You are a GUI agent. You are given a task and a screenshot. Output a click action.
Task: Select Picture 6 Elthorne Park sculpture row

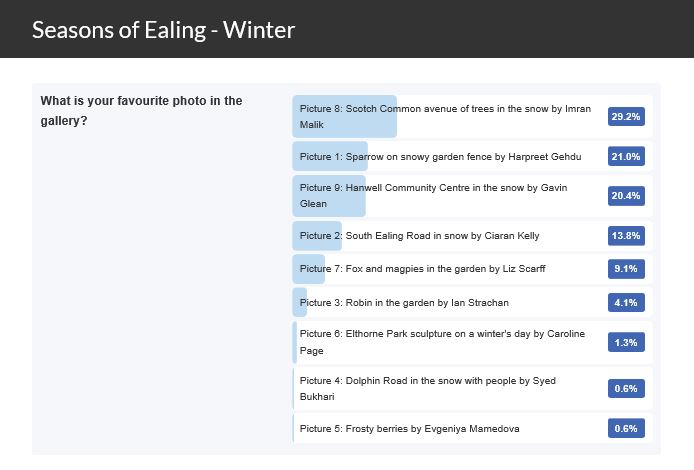[x=472, y=342]
